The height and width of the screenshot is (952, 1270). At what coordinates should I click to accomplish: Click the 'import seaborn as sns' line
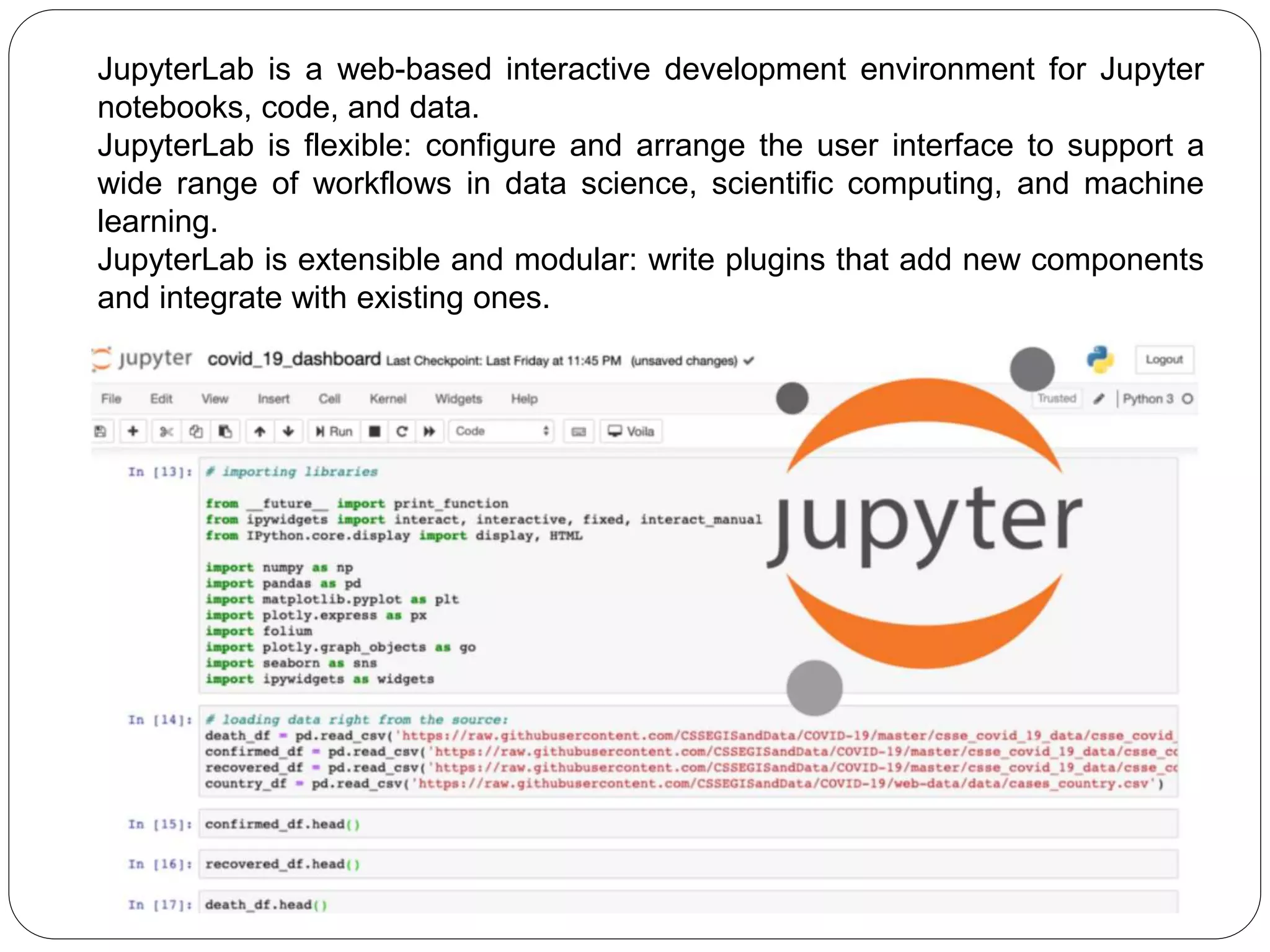click(291, 663)
